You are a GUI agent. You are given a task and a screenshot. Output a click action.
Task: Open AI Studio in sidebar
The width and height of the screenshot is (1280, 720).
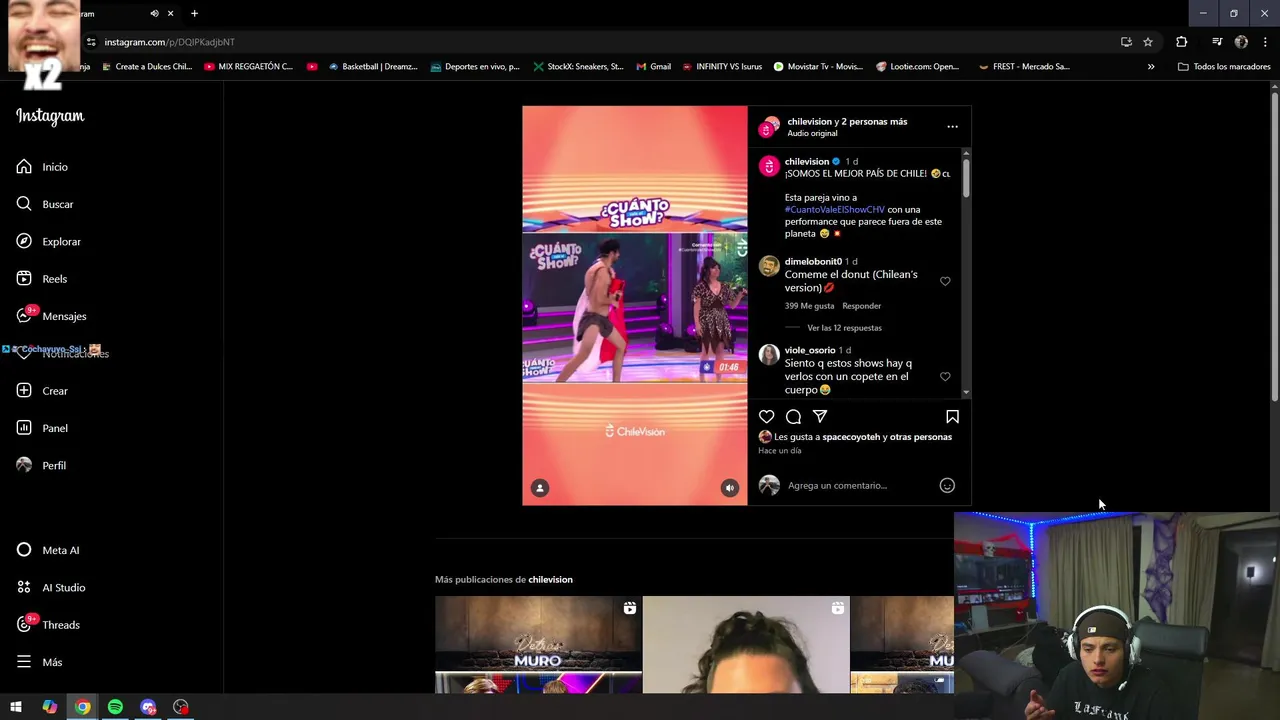click(50, 587)
